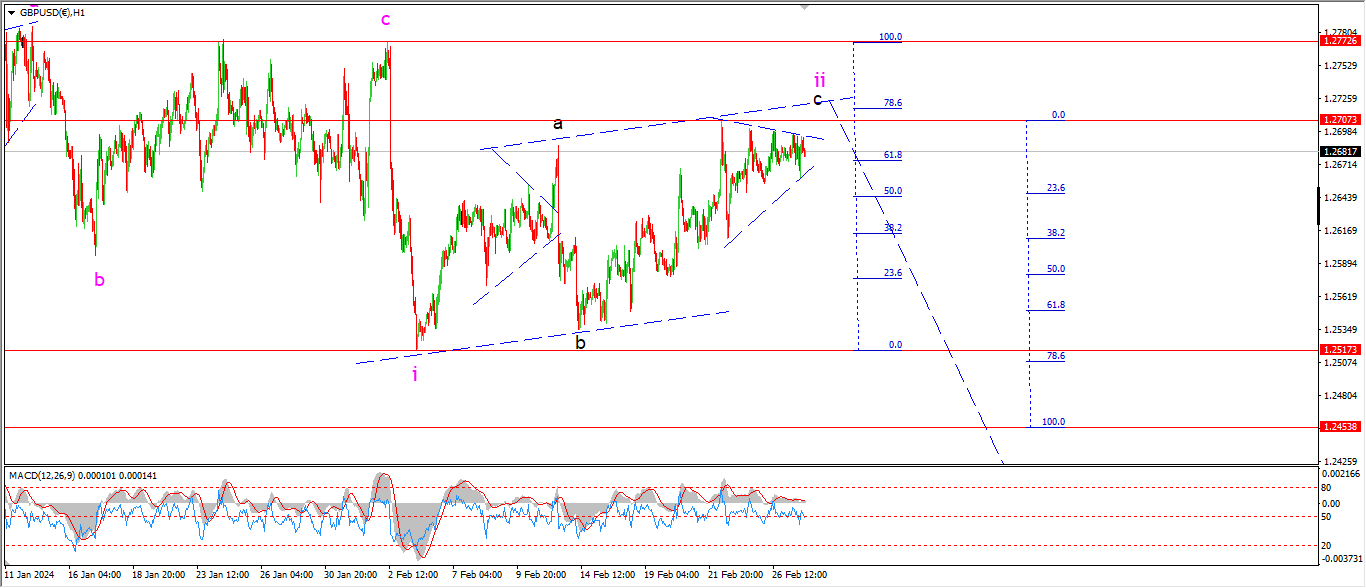This screenshot has height=588, width=1366.
Task: Open the GBPUSD chart dropdown arrow
Action: 12,13
